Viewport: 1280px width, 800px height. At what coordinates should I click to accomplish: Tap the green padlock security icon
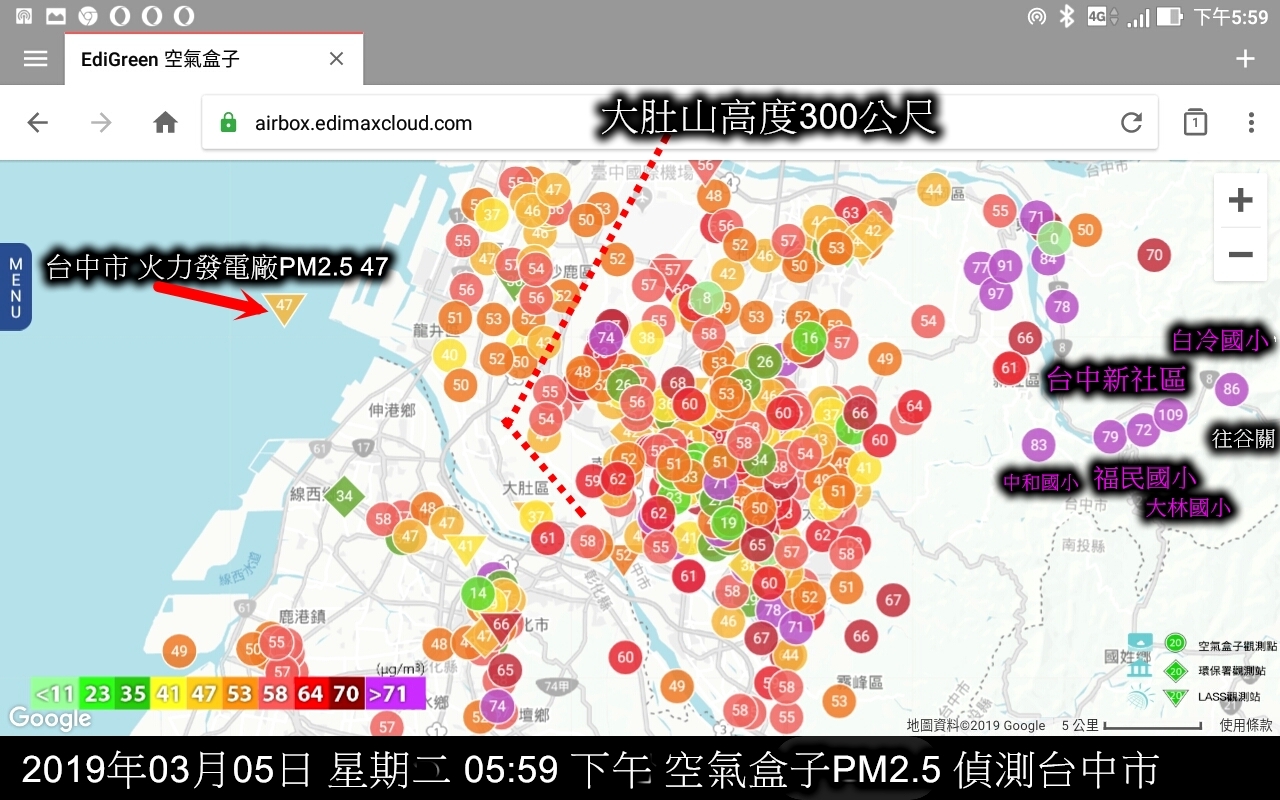point(228,123)
